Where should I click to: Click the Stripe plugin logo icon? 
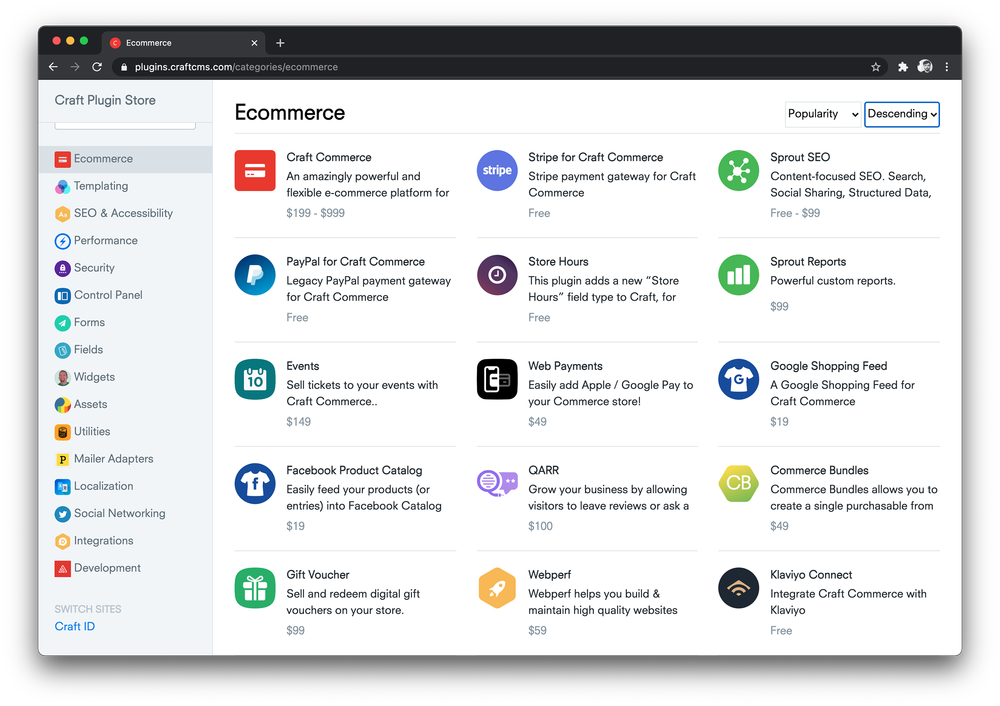click(497, 170)
